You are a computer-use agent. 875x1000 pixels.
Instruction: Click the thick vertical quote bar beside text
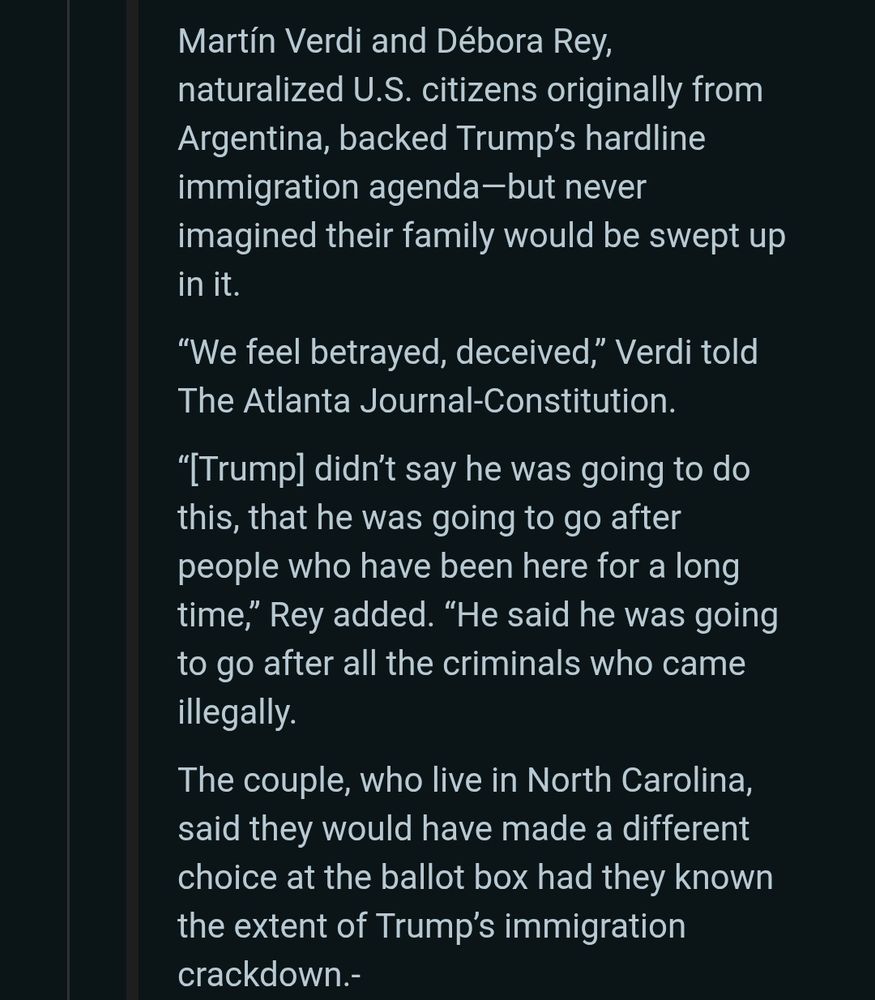132,500
